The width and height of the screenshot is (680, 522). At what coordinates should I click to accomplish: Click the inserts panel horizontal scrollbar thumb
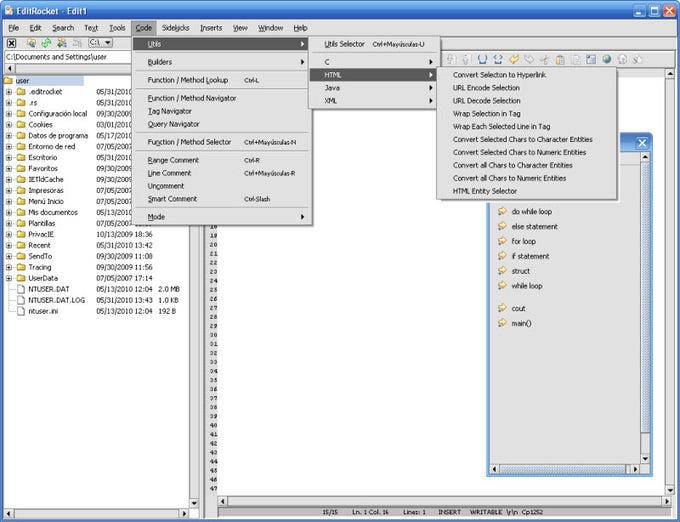pos(562,469)
